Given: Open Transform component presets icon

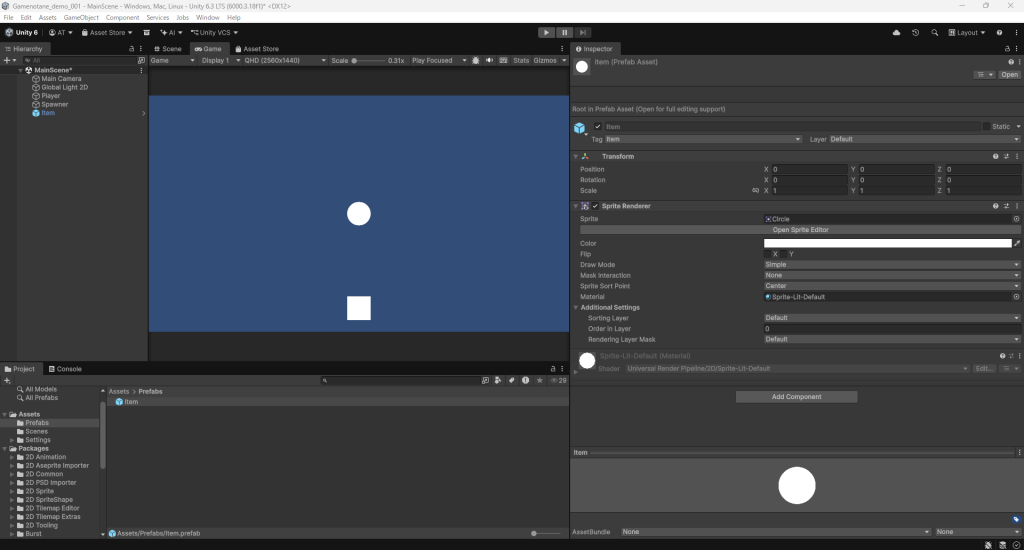Looking at the screenshot, I should tap(1006, 157).
